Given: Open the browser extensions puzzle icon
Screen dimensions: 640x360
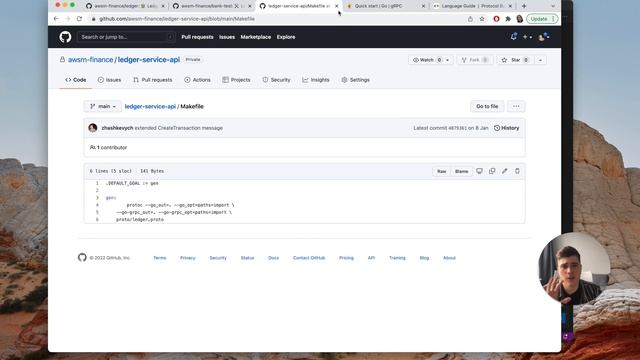Looking at the screenshot, I should 508,19.
